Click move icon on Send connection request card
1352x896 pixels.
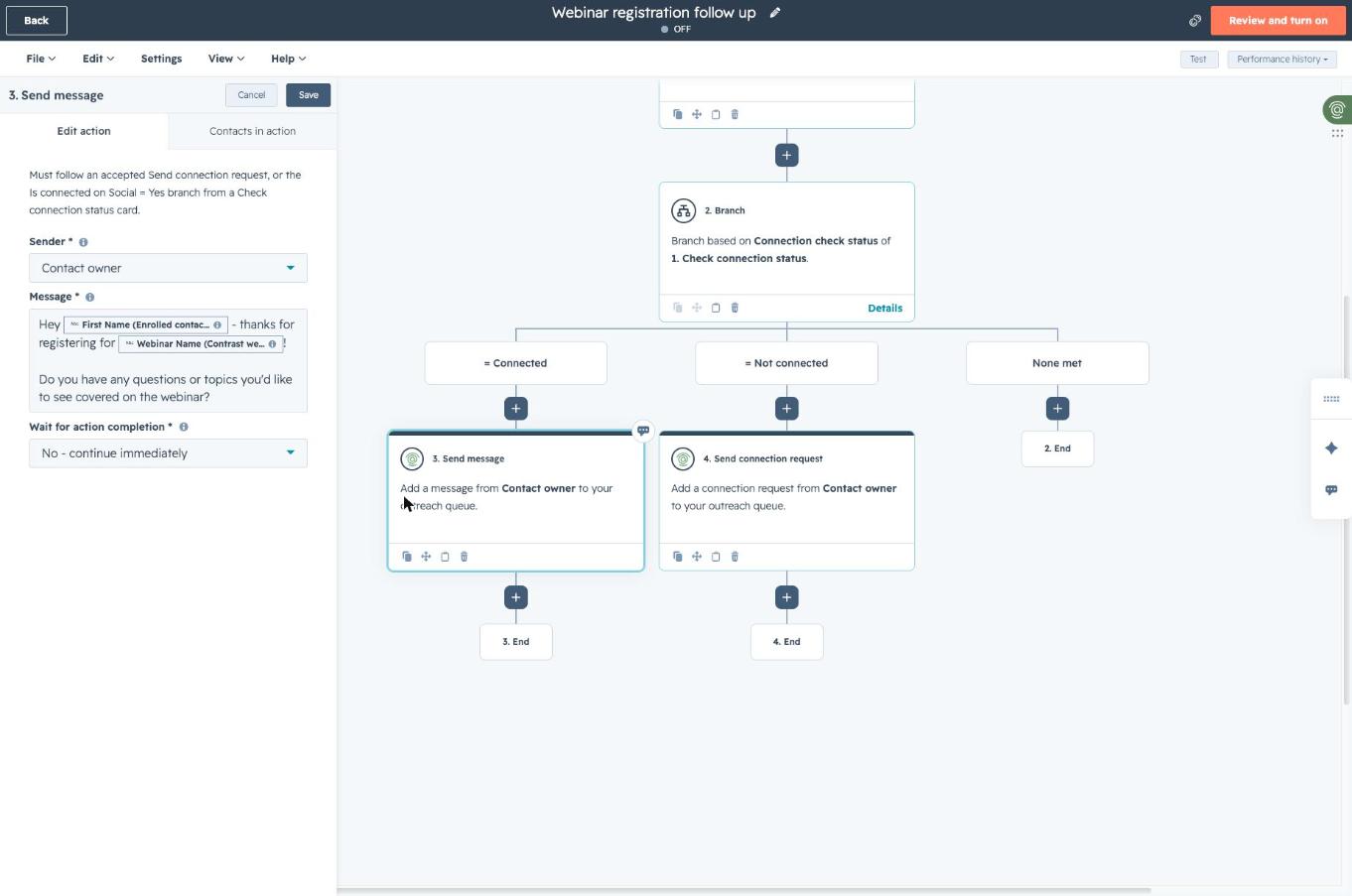coord(697,557)
